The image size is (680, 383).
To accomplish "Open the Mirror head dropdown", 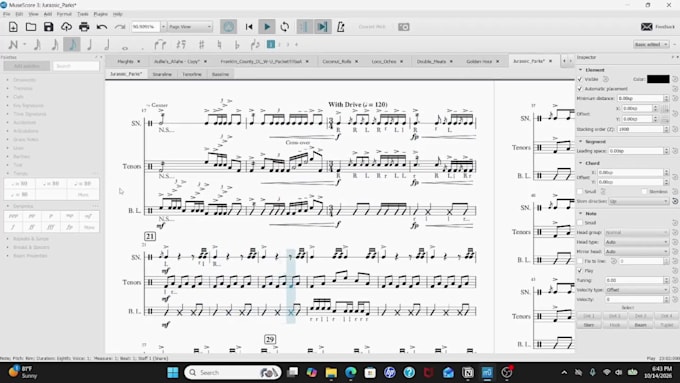I will click(x=636, y=252).
